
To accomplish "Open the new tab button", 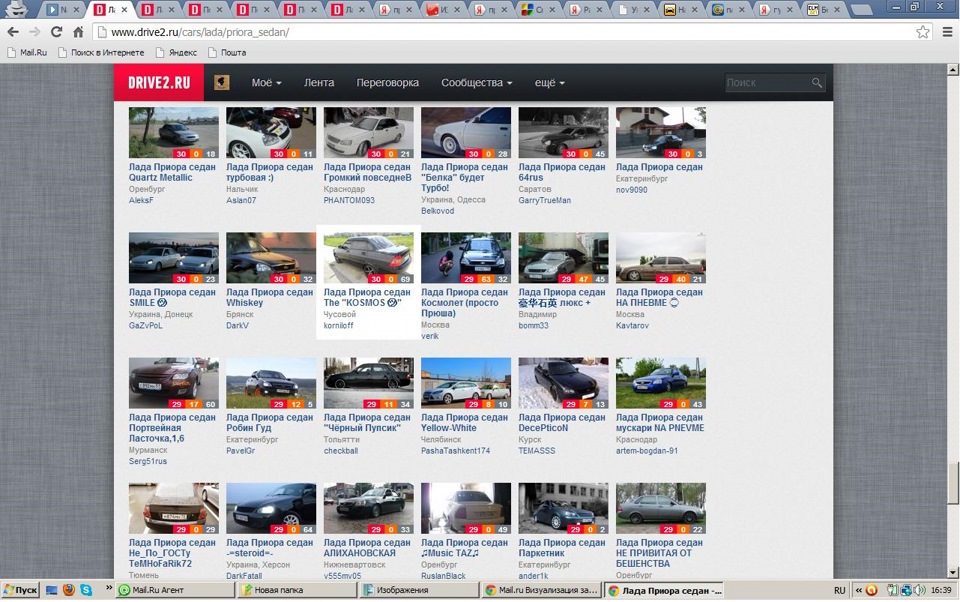I will pos(861,9).
